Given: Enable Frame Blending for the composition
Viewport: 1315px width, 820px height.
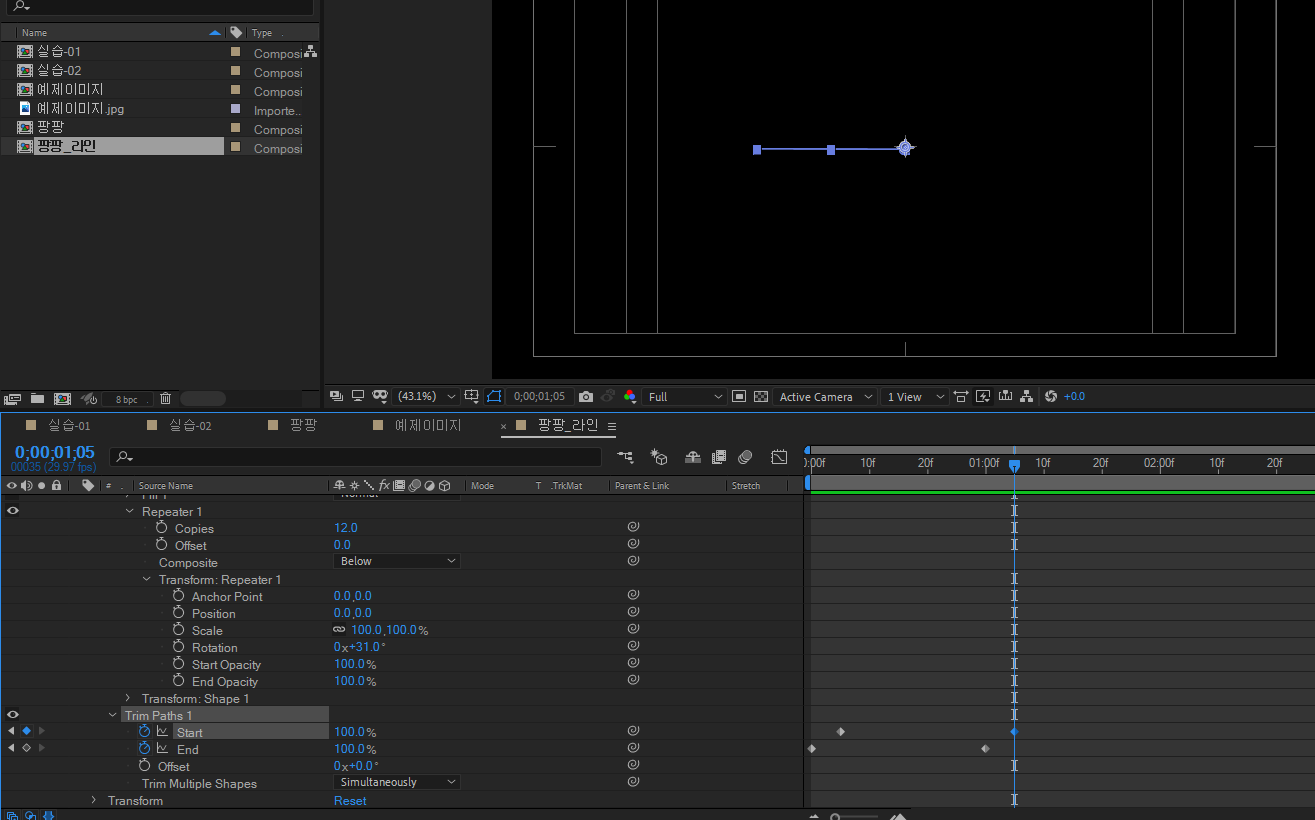Looking at the screenshot, I should point(719,457).
